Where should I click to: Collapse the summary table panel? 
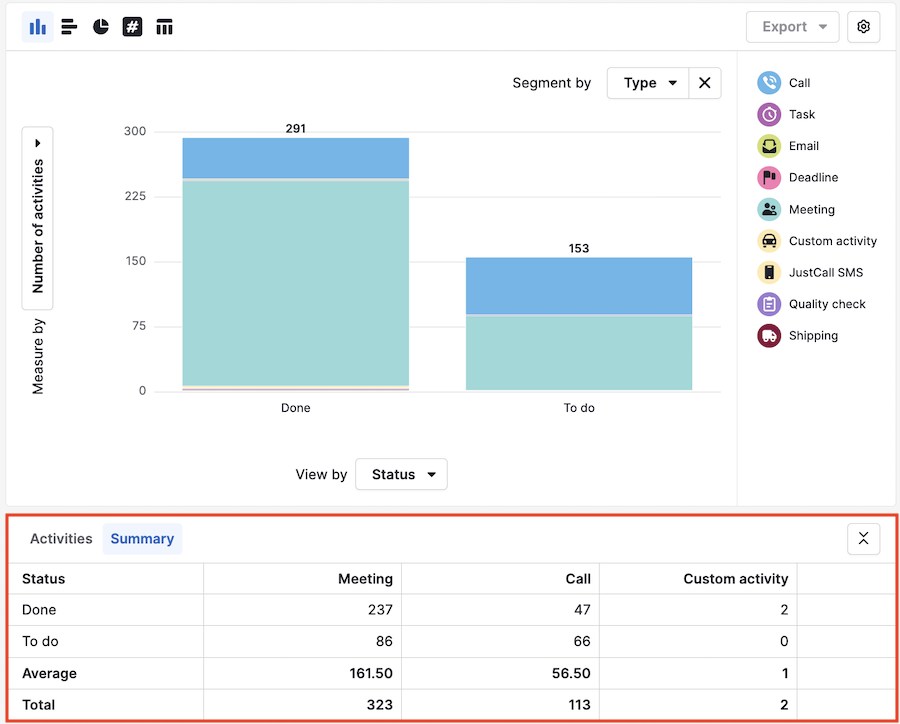coord(863,539)
